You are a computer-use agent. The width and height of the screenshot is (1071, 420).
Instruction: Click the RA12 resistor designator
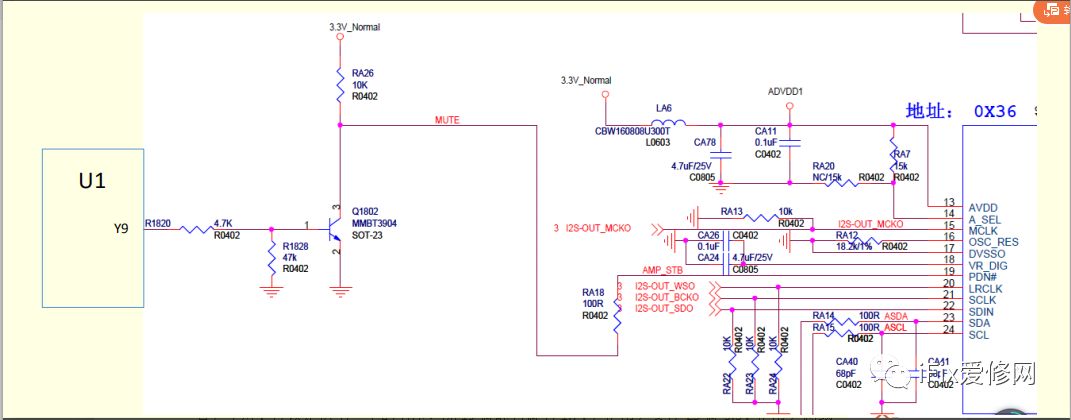click(x=847, y=235)
